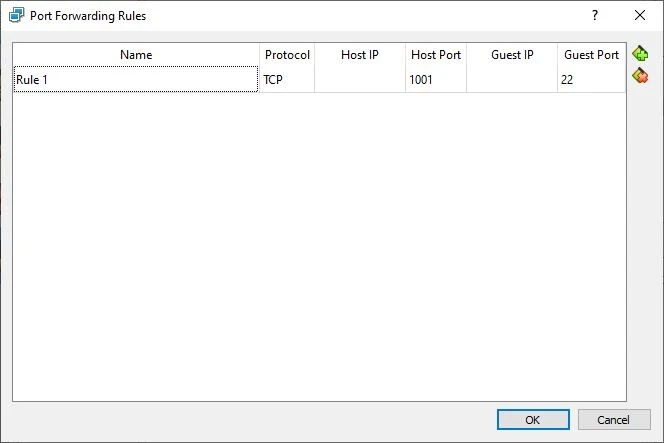
Task: Click the Guest IP column header
Action: pos(511,55)
